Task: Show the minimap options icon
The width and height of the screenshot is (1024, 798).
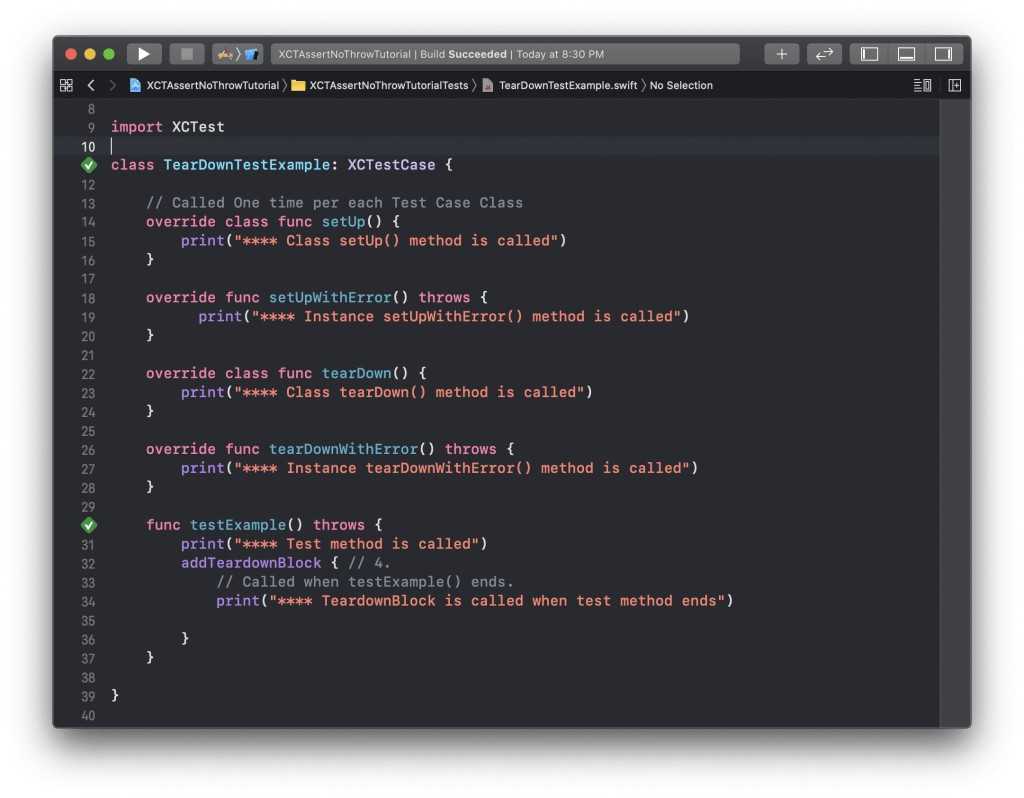Action: (x=921, y=85)
